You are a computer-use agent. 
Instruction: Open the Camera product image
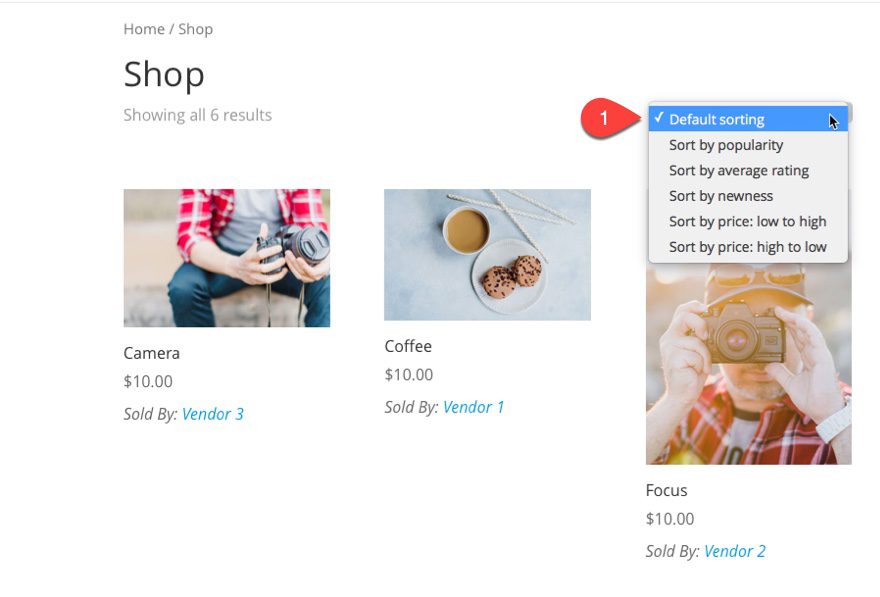point(226,258)
